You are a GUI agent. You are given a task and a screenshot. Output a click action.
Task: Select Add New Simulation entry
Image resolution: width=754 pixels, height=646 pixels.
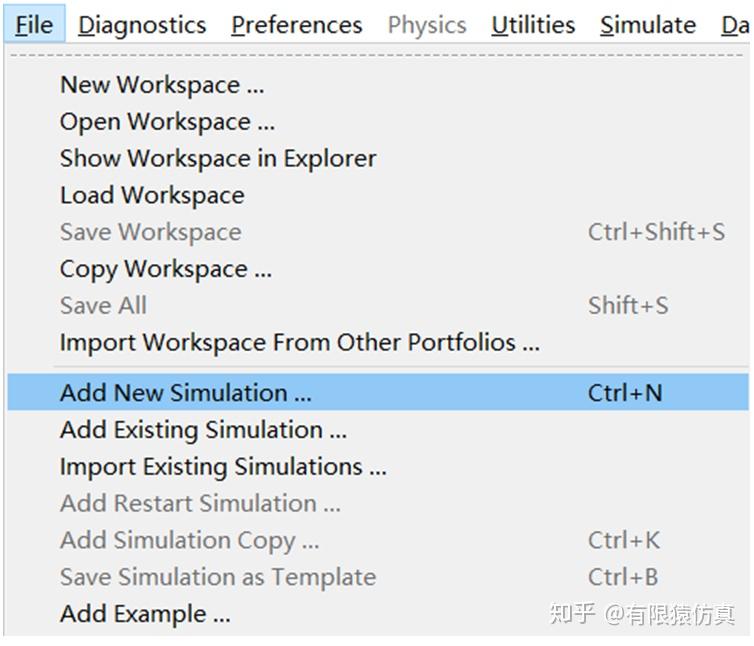[x=186, y=393]
